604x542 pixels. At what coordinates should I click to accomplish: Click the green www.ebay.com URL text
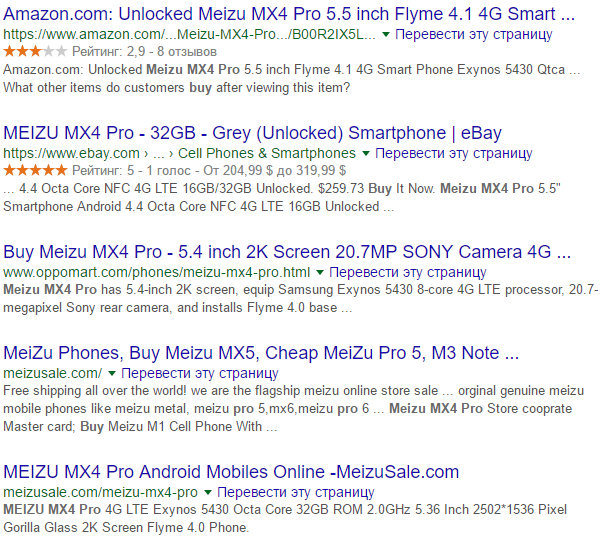[71, 153]
